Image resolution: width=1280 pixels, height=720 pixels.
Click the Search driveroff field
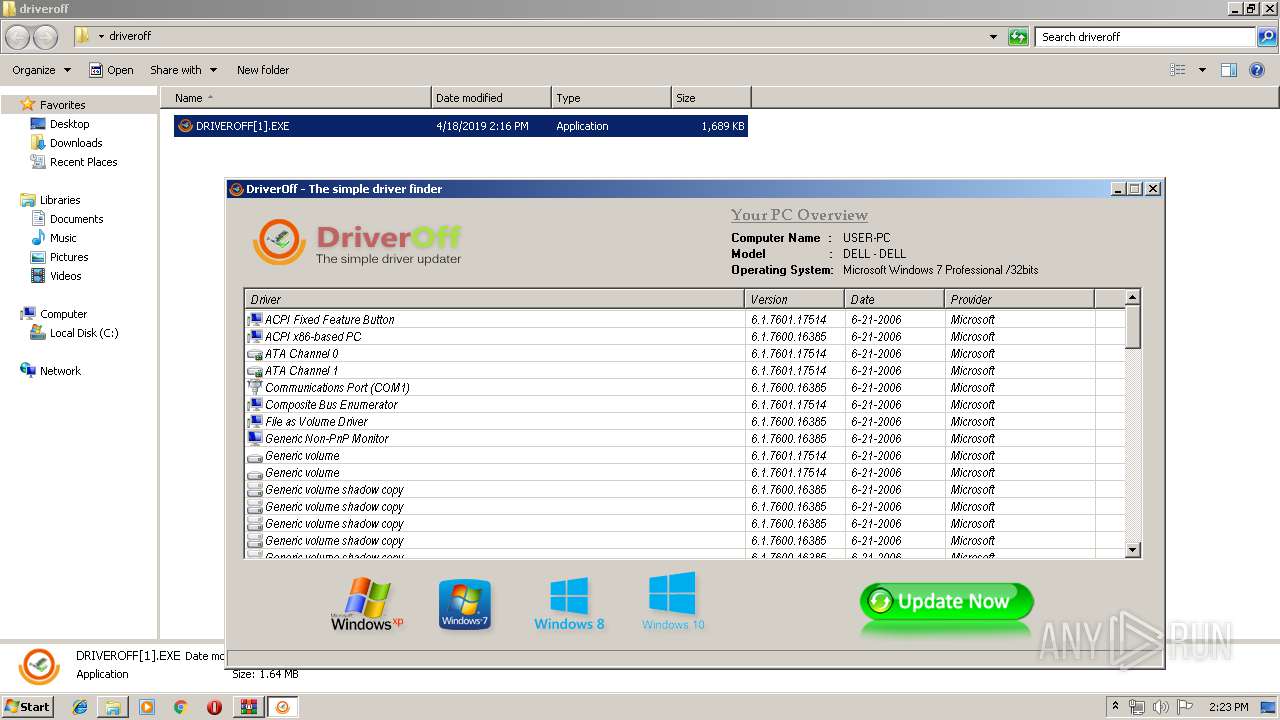[x=1146, y=37]
